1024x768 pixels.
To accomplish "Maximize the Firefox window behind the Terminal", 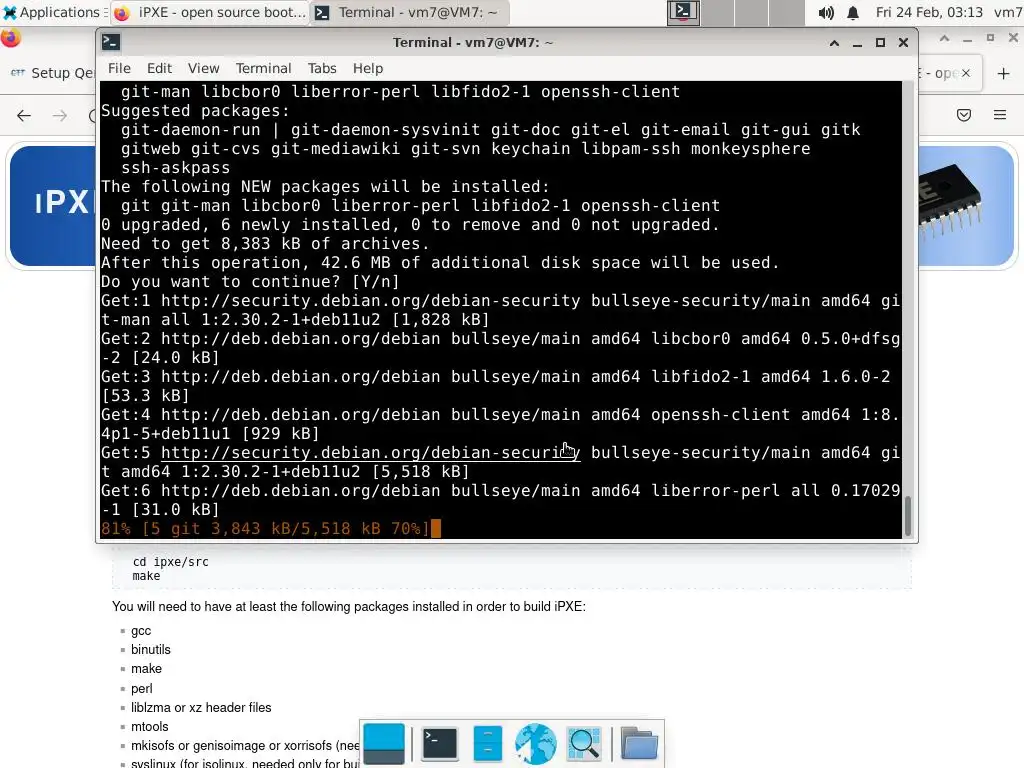I will coord(991,39).
